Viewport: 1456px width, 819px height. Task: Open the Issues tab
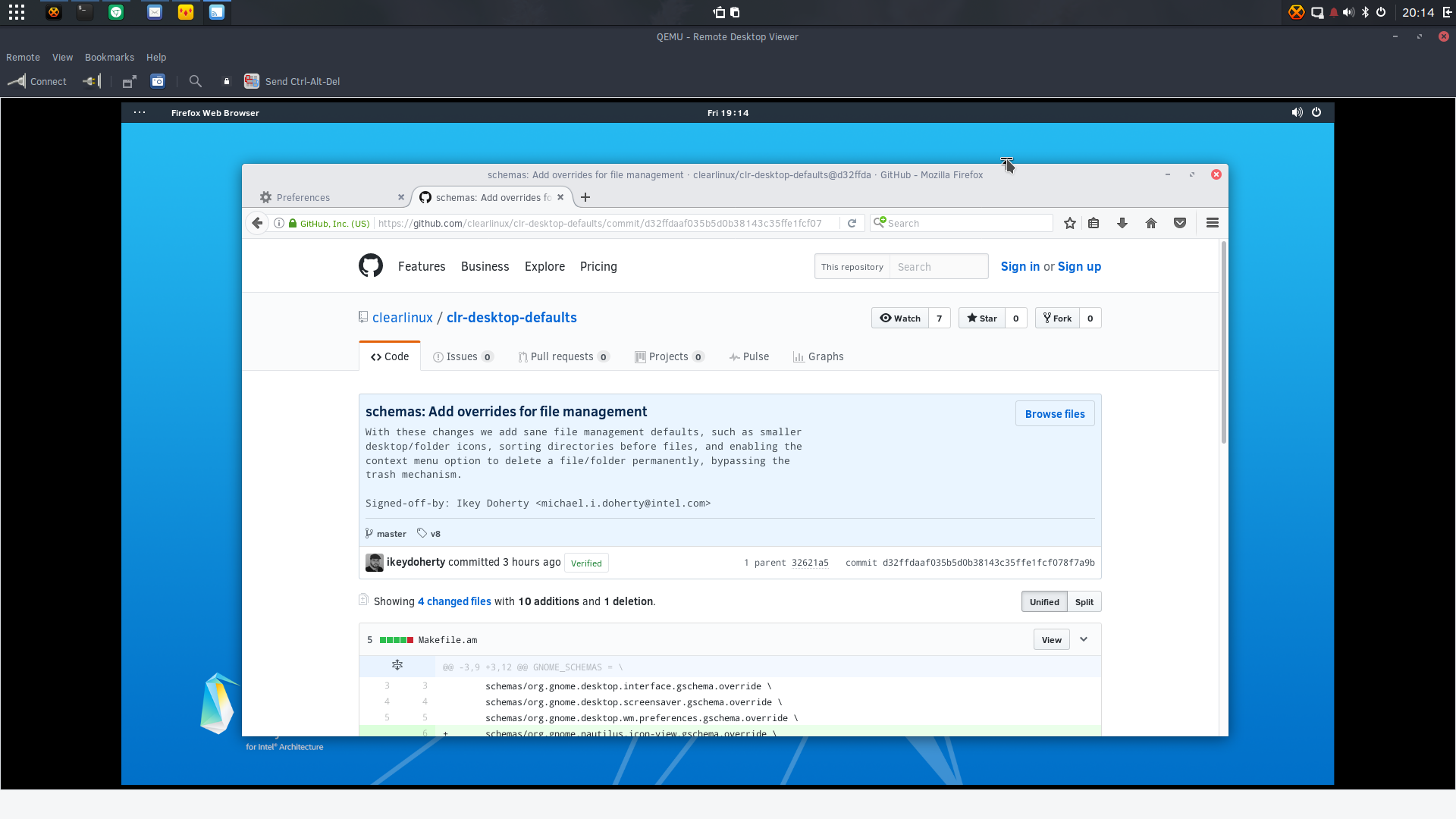pos(463,356)
